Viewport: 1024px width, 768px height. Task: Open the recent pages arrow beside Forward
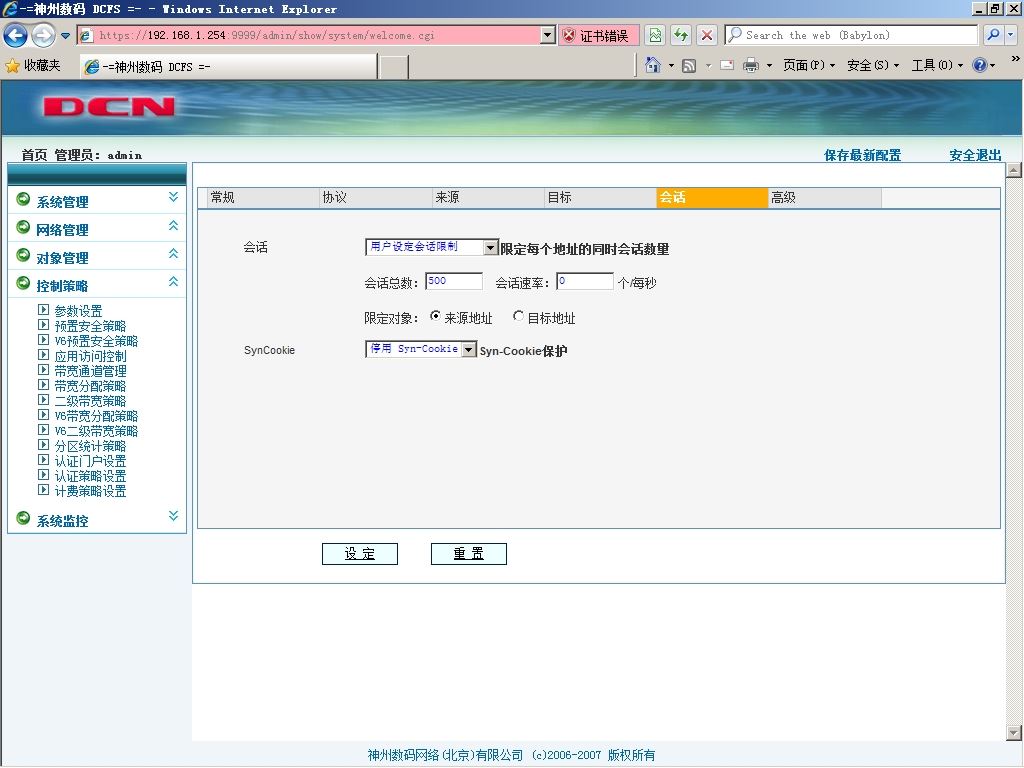pos(65,36)
